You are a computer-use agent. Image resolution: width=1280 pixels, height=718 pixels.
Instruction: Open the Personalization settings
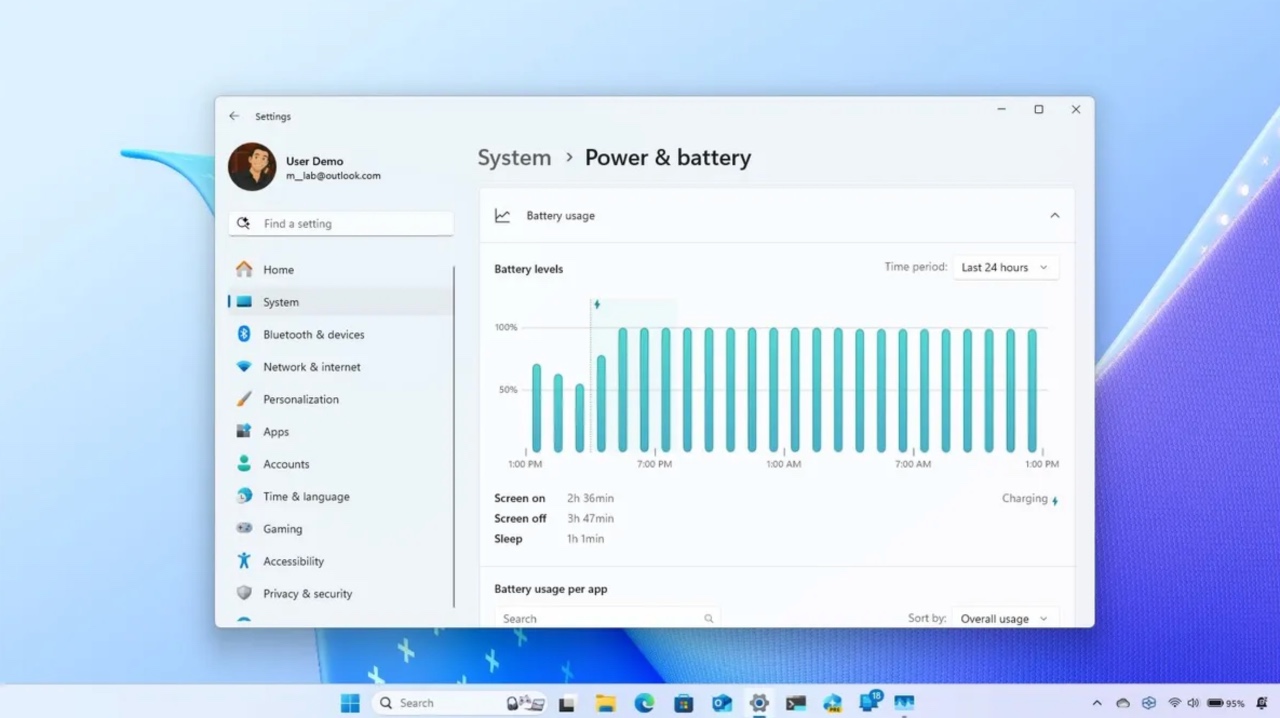point(340,399)
